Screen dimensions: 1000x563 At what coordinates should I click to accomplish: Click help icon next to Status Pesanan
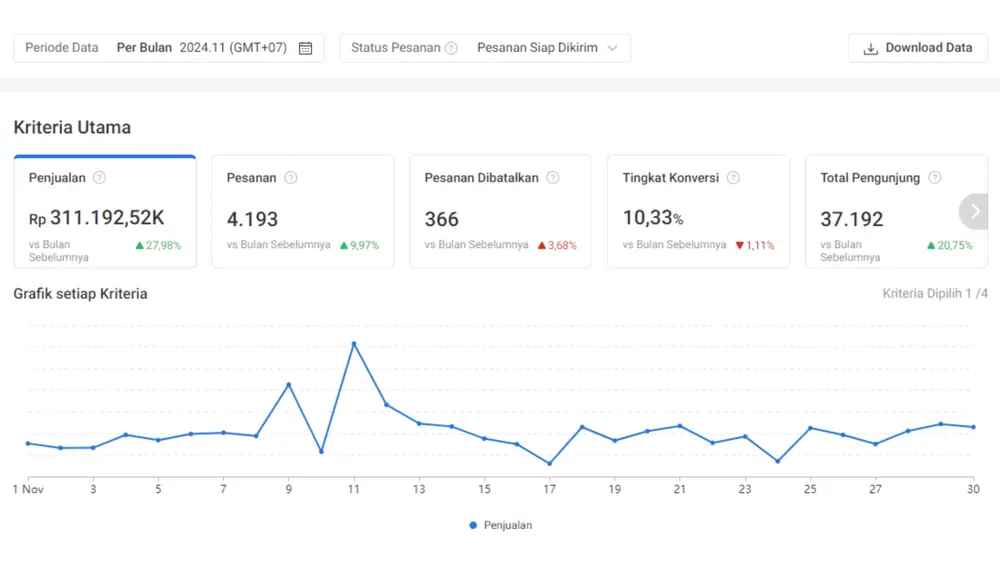point(451,48)
